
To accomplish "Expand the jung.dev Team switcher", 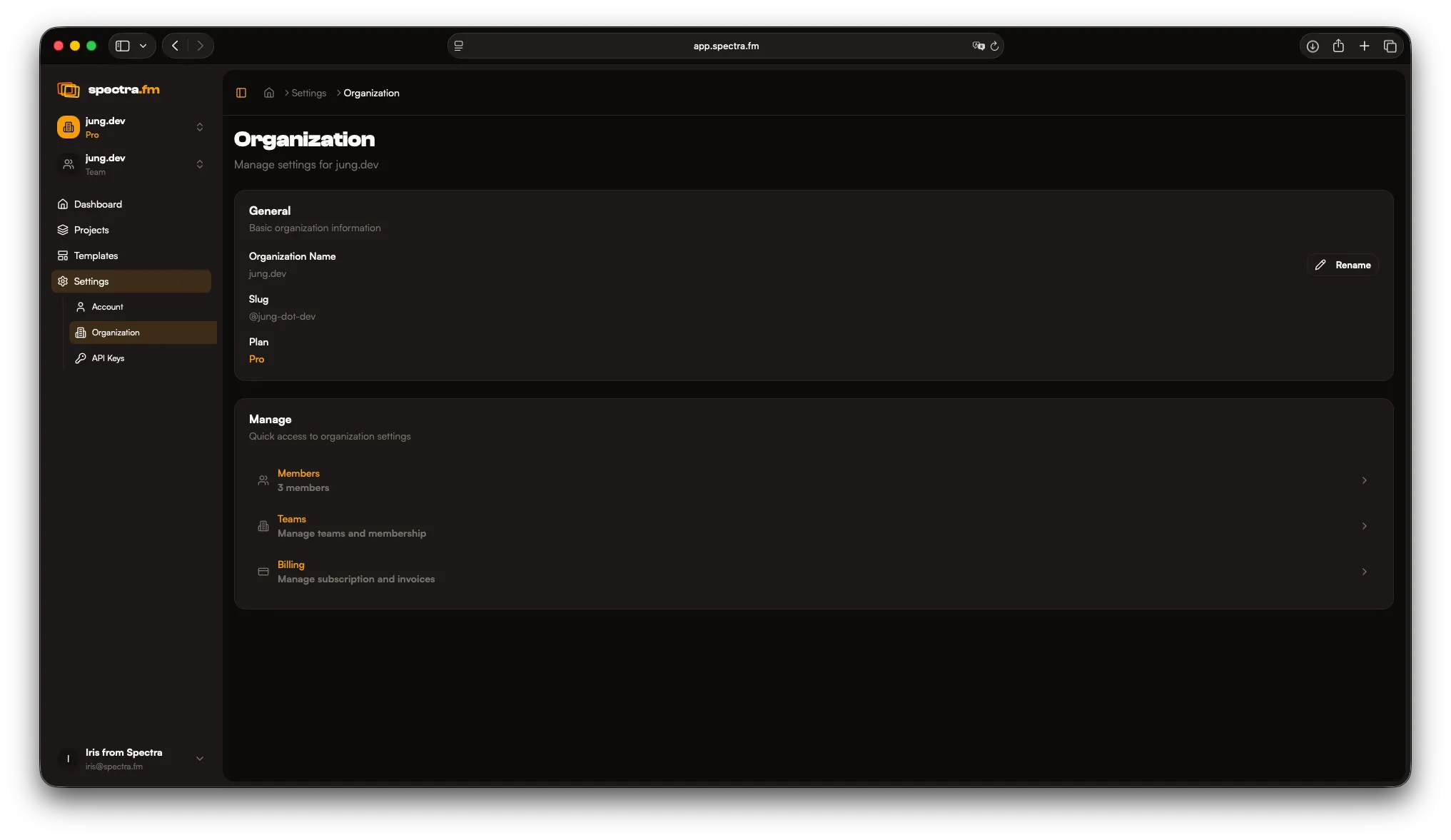I will pyautogui.click(x=199, y=164).
